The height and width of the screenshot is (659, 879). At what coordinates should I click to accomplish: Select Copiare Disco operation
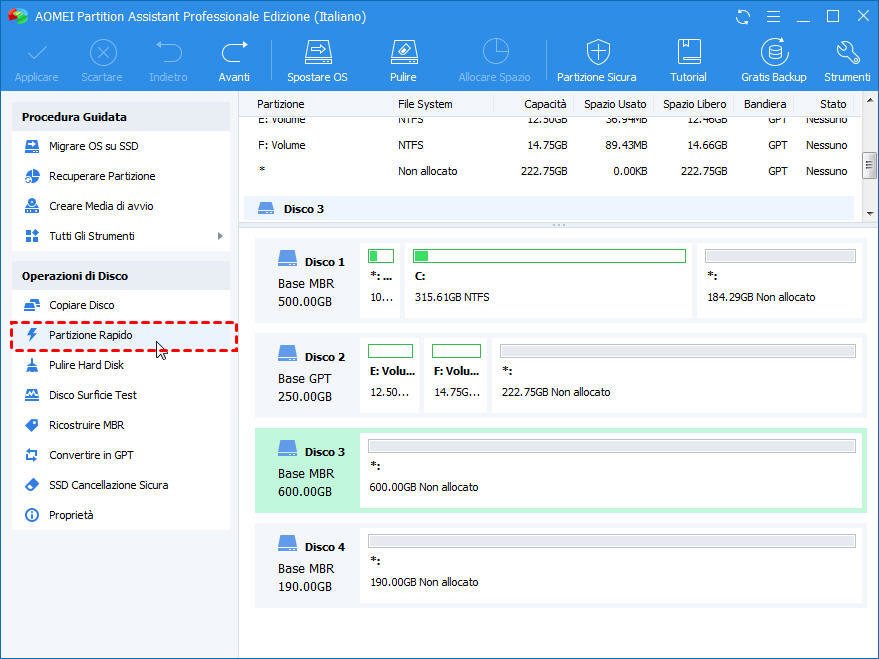tap(121, 305)
